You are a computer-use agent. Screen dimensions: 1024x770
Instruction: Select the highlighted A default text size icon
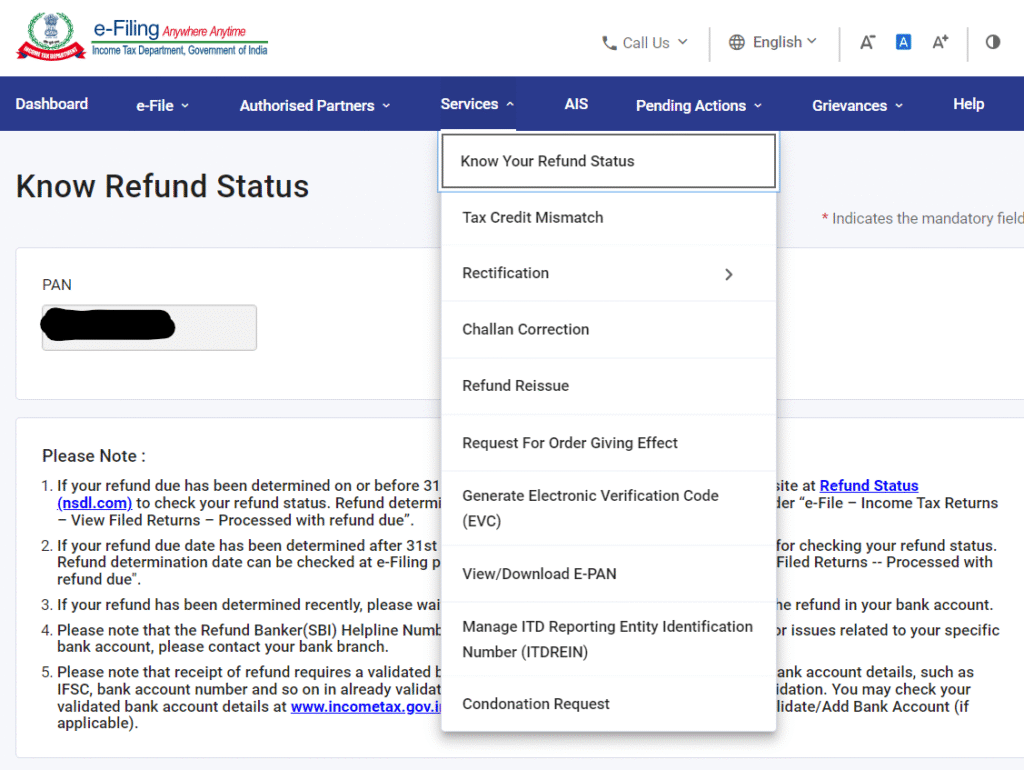click(x=903, y=41)
